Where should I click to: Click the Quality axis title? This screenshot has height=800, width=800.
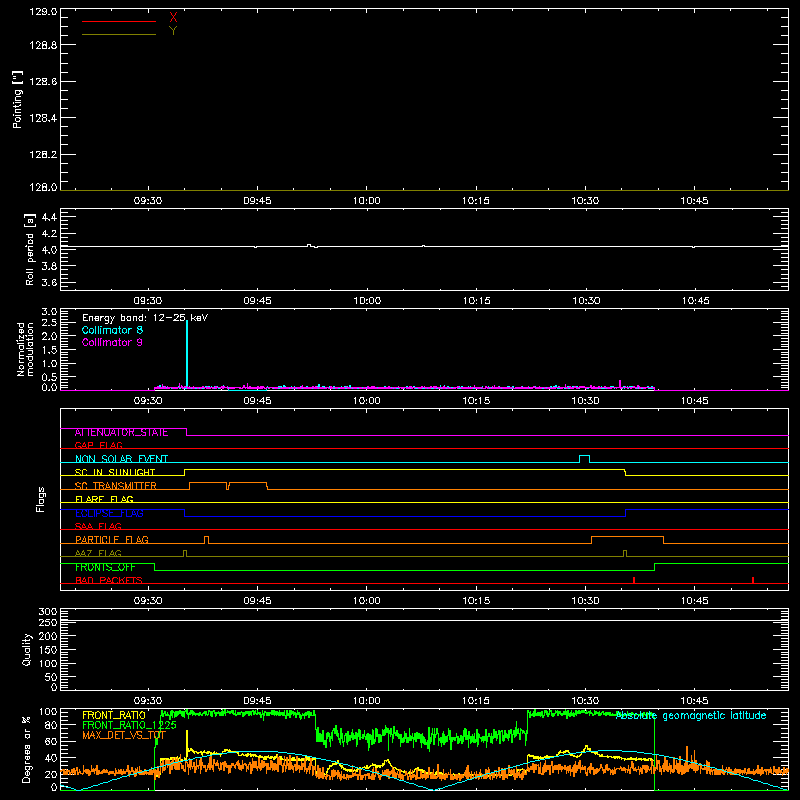(x=27, y=649)
